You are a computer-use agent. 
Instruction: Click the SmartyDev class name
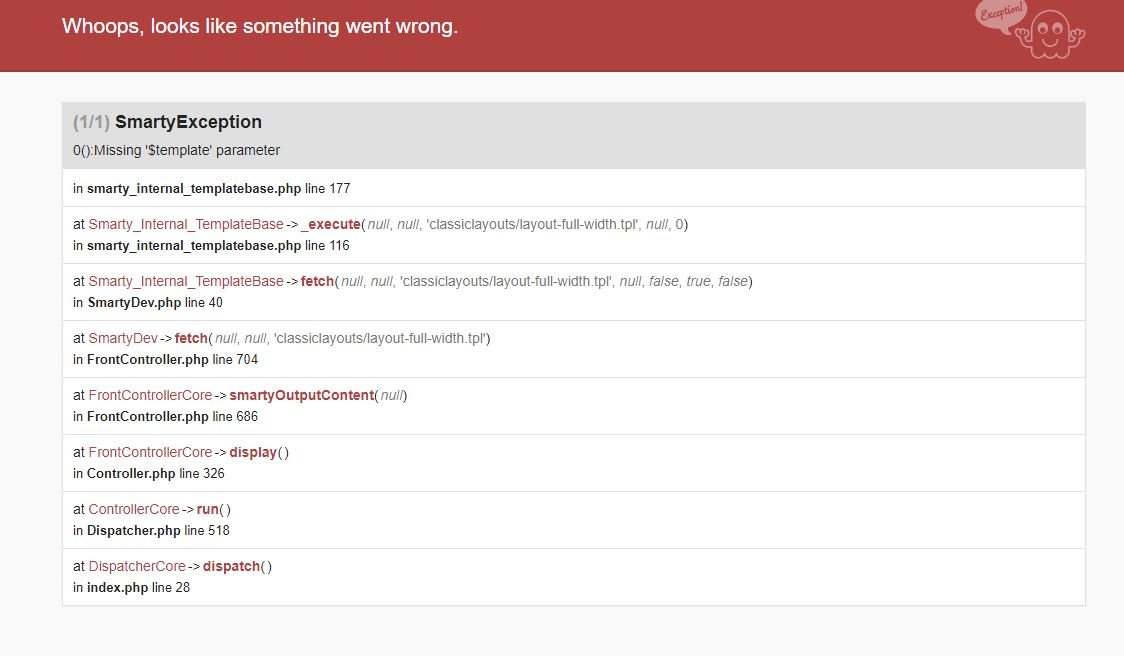pyautogui.click(x=123, y=338)
